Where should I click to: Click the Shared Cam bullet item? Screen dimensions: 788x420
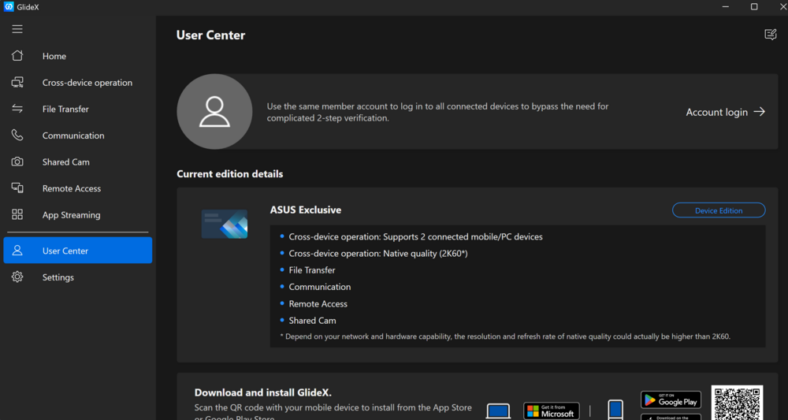click(x=312, y=321)
